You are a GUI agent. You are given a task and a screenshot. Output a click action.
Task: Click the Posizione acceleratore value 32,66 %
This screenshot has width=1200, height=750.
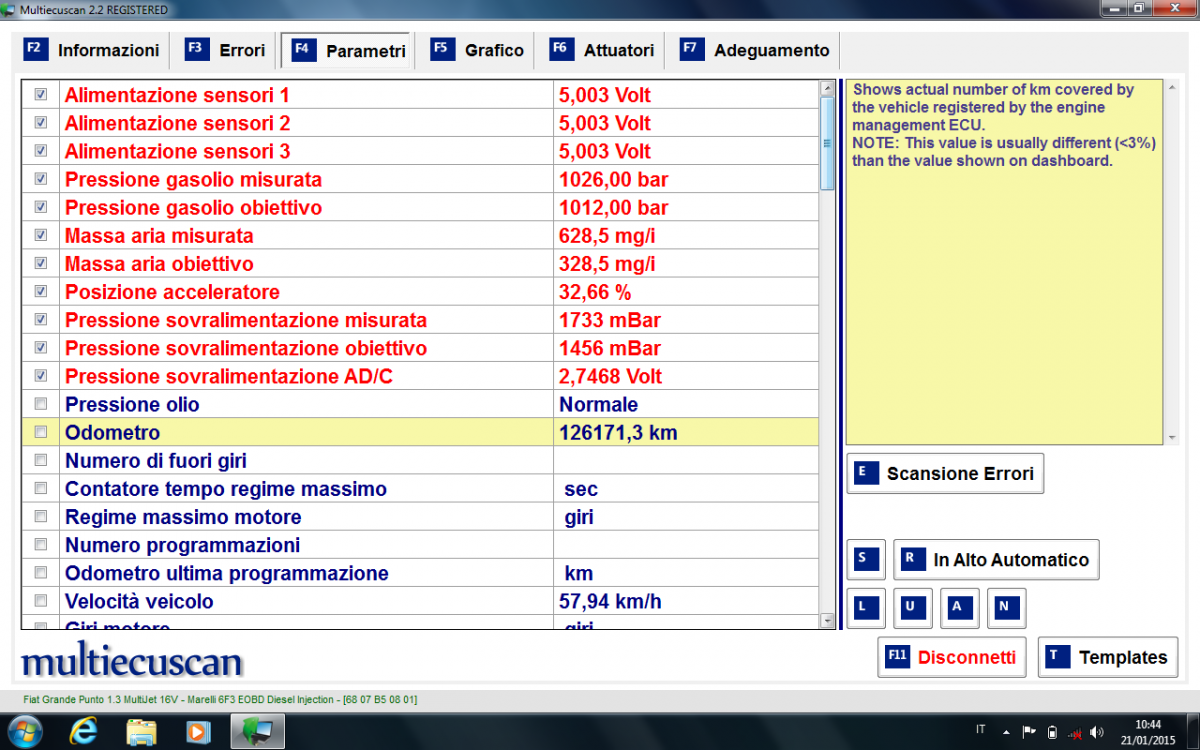point(595,292)
